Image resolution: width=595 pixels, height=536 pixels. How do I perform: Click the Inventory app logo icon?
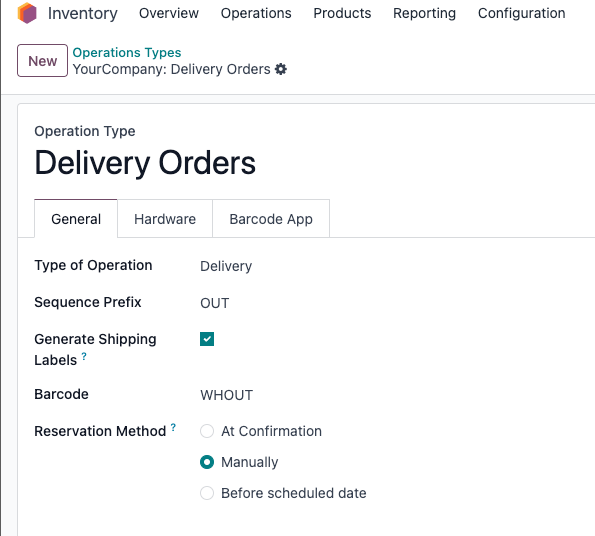(27, 13)
